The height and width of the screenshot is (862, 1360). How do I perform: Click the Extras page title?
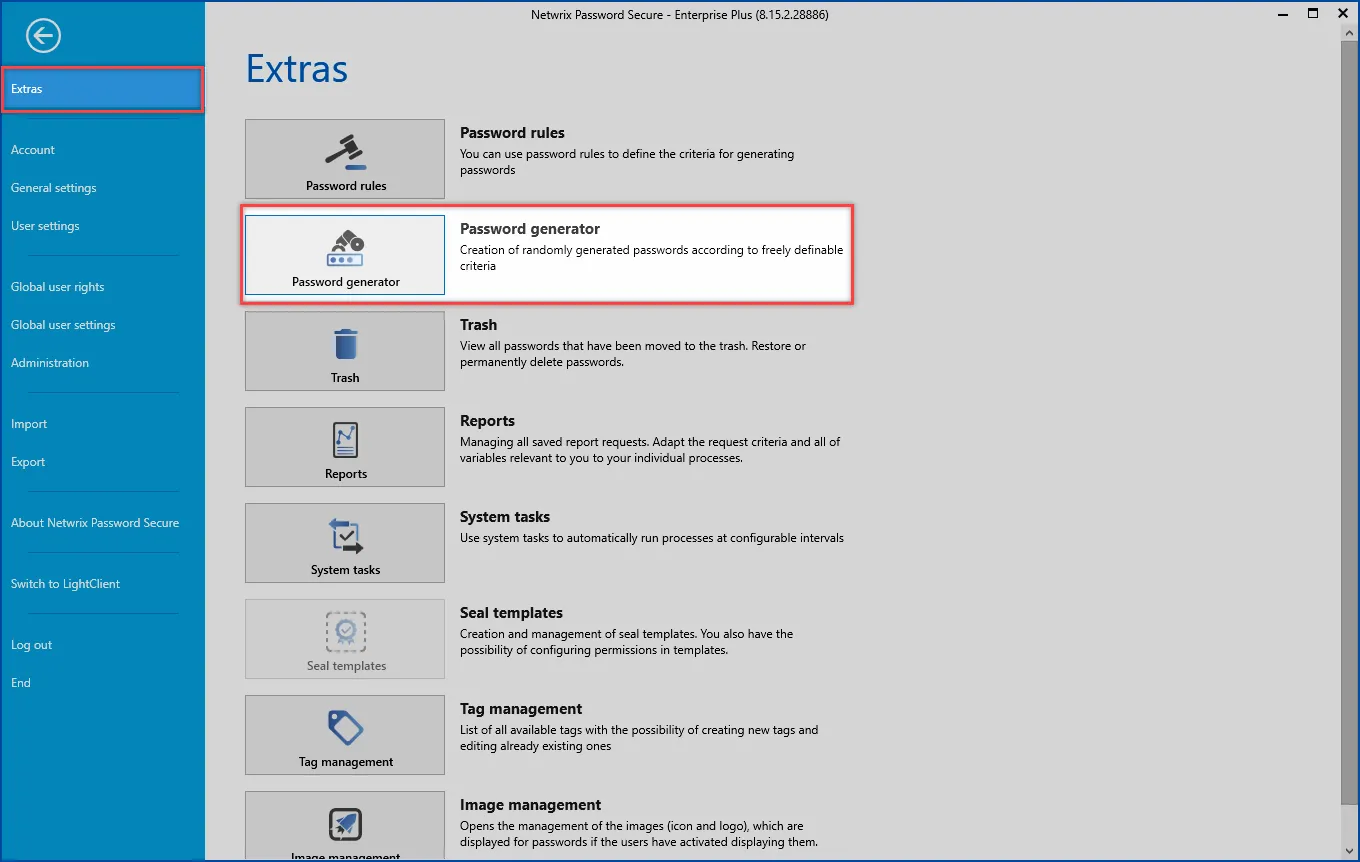[297, 68]
